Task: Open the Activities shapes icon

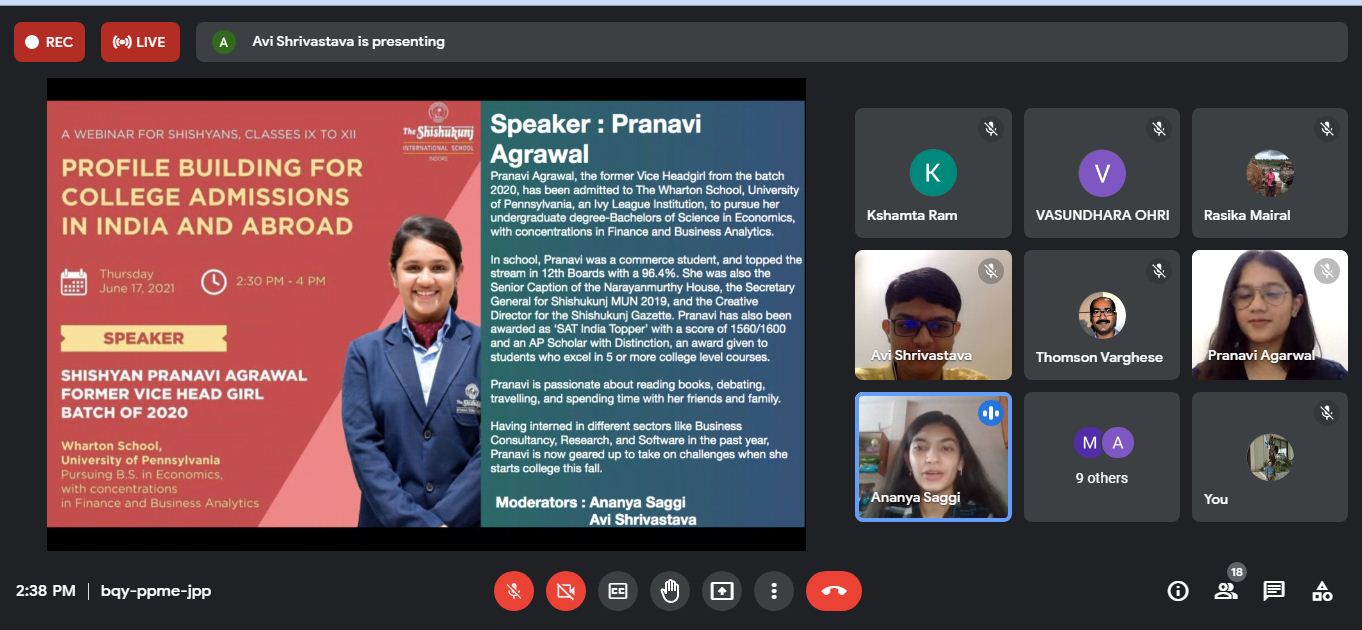Action: pyautogui.click(x=1322, y=591)
